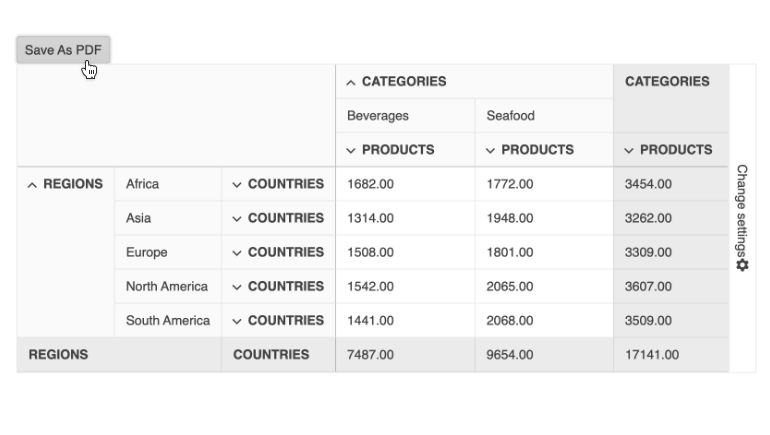Viewport: 770px width, 435px height.
Task: Collapse the REGIONS row header chevron
Action: pos(33,184)
